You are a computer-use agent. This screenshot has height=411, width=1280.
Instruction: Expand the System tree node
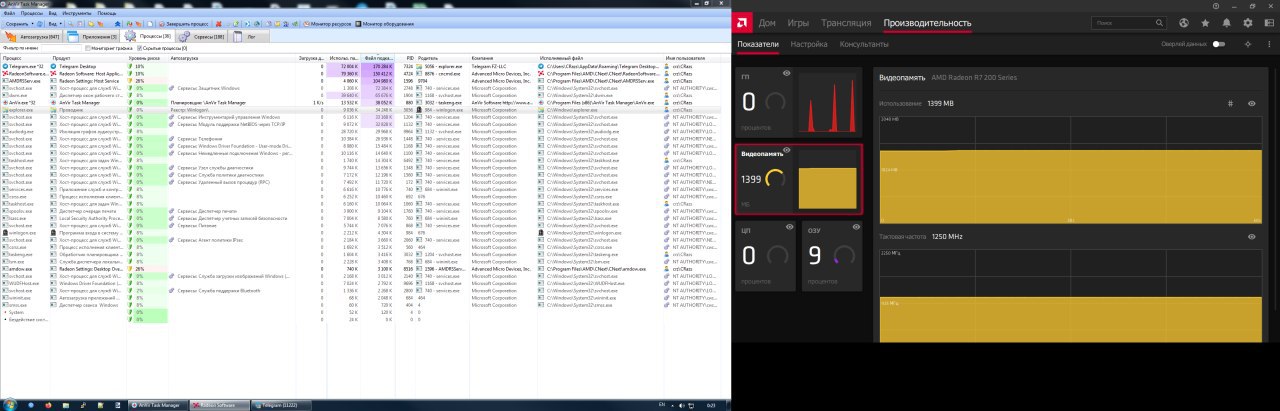point(3,312)
